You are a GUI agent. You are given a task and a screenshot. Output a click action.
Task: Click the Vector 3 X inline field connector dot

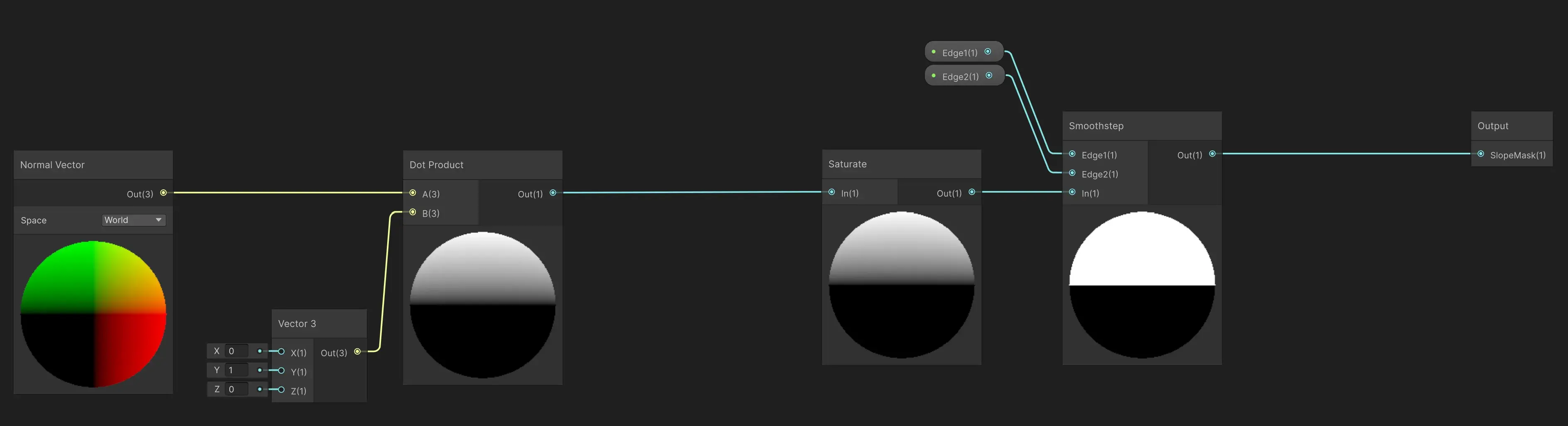pos(260,351)
